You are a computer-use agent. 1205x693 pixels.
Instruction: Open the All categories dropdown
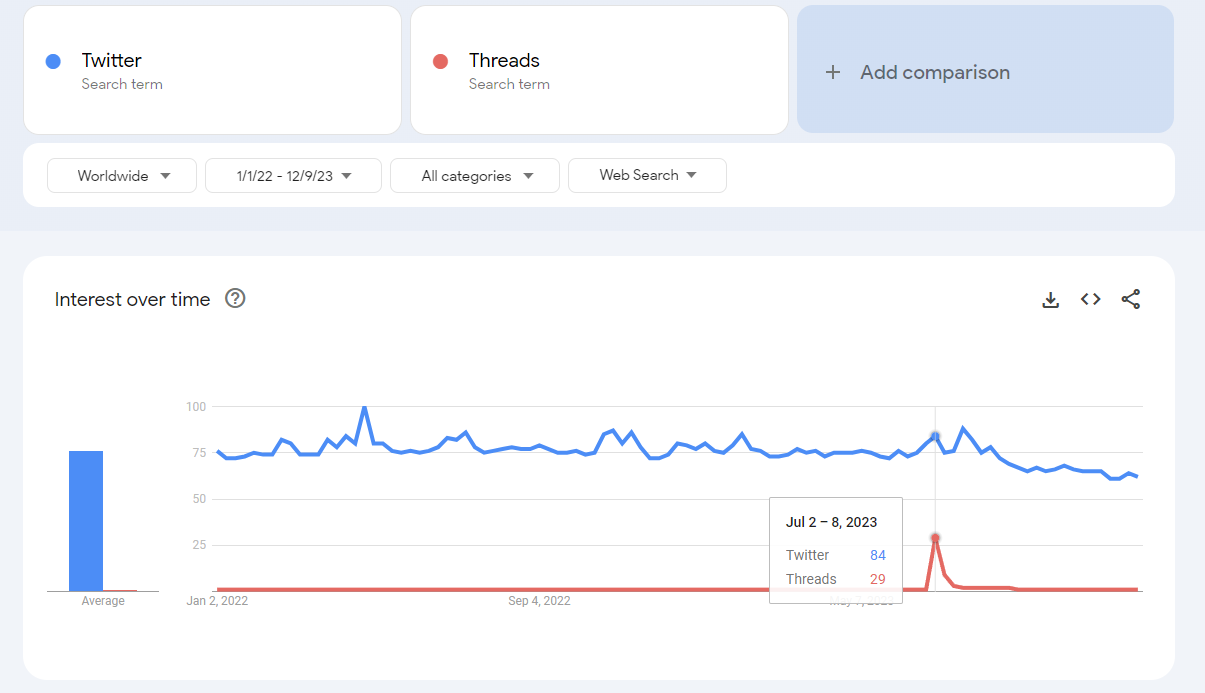[475, 176]
